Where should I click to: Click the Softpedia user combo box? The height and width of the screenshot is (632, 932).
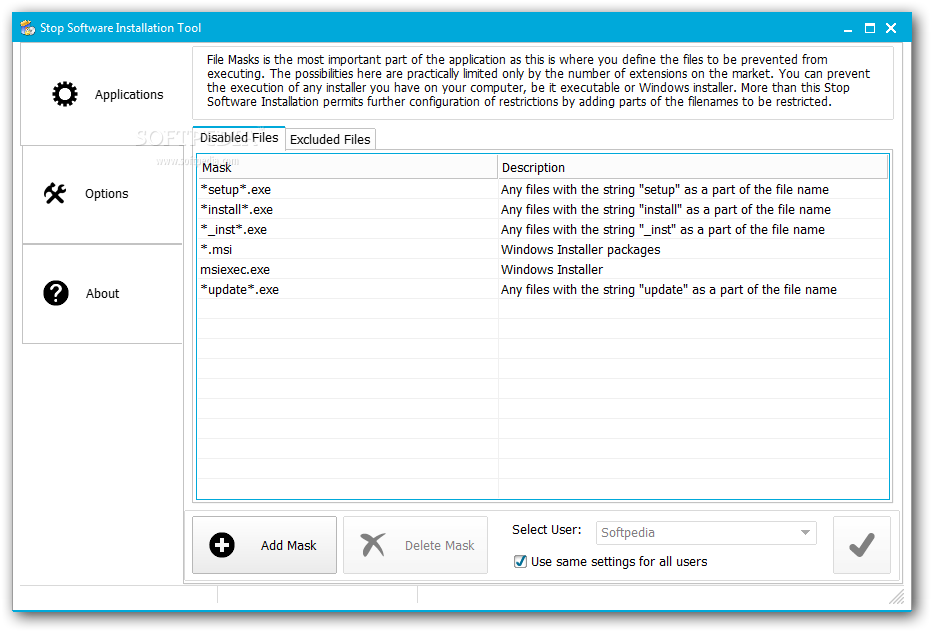pos(706,533)
